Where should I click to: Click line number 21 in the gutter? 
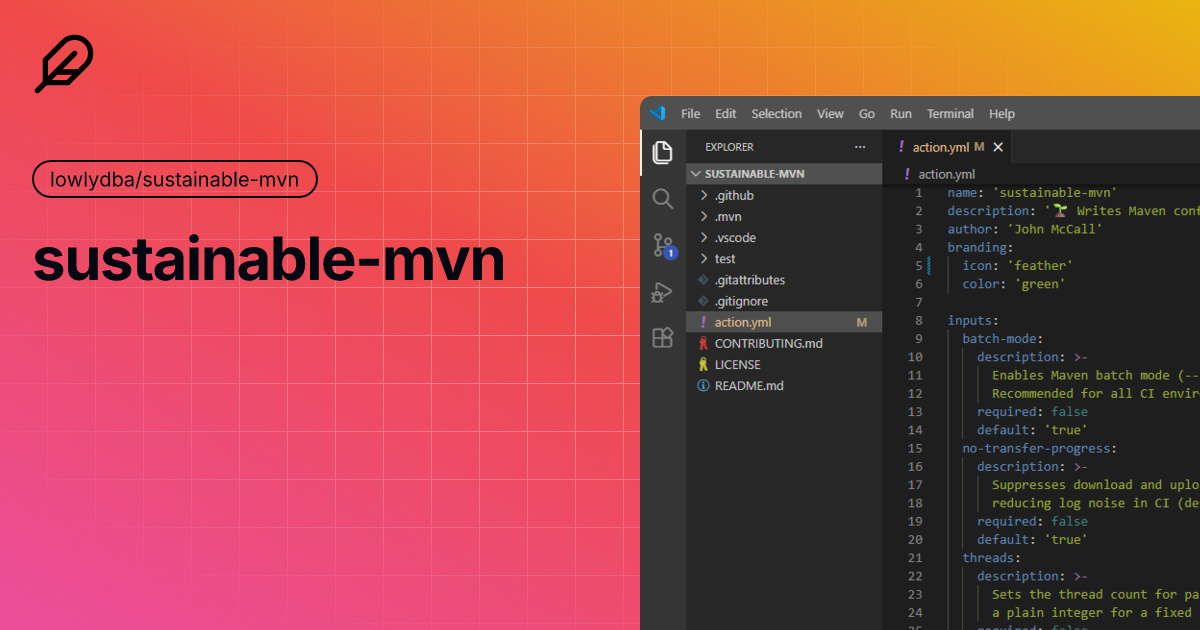point(915,557)
